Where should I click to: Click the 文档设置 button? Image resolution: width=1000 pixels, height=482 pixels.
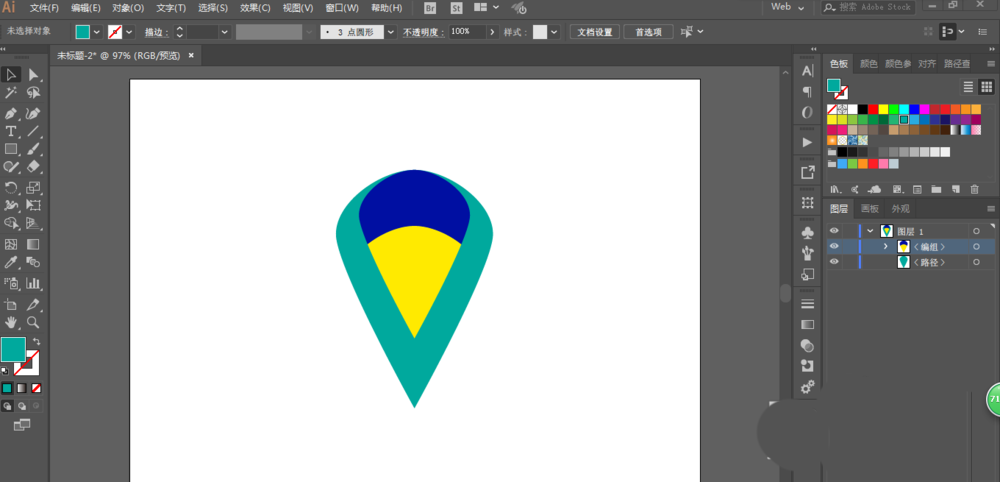pyautogui.click(x=594, y=32)
